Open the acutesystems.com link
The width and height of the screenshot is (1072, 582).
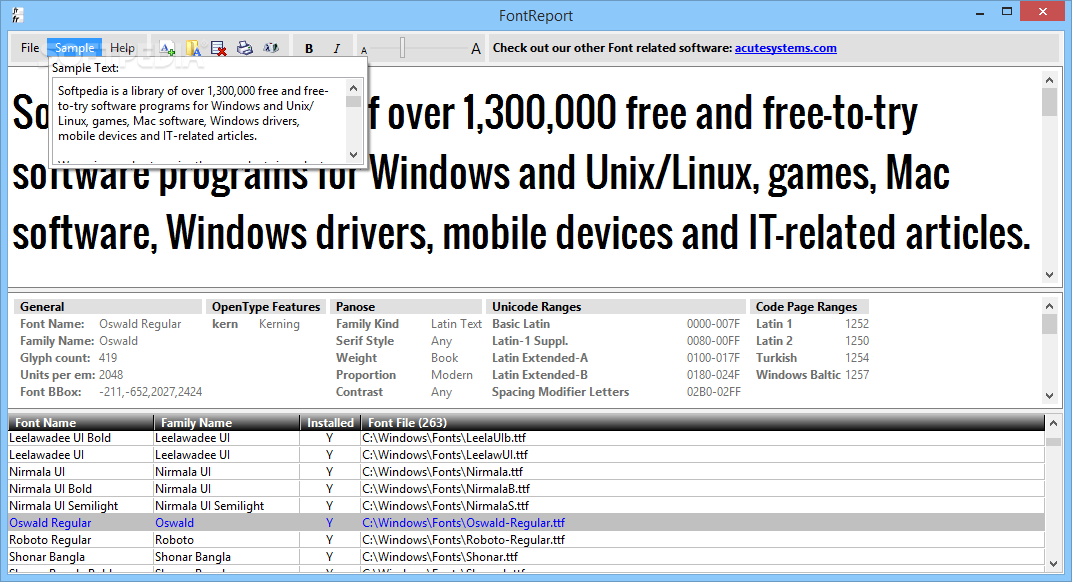[x=786, y=48]
